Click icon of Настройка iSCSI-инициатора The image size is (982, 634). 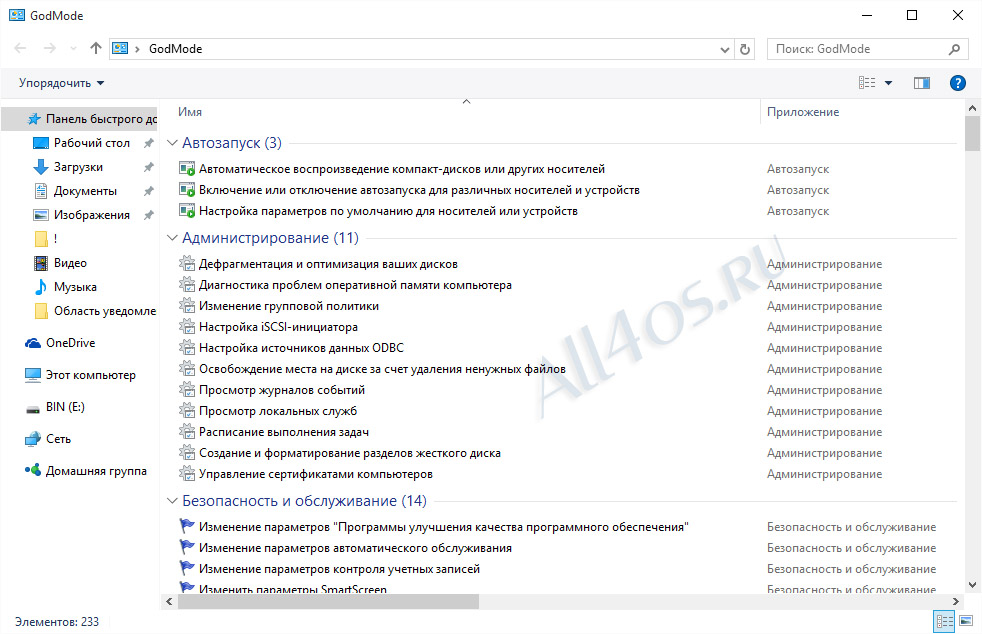pos(187,327)
